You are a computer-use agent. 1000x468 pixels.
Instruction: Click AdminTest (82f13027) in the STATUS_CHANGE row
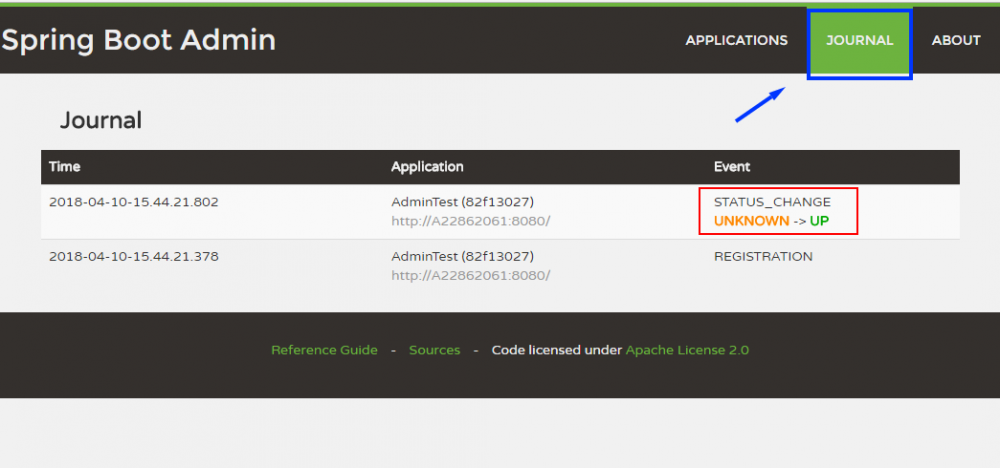coord(462,202)
